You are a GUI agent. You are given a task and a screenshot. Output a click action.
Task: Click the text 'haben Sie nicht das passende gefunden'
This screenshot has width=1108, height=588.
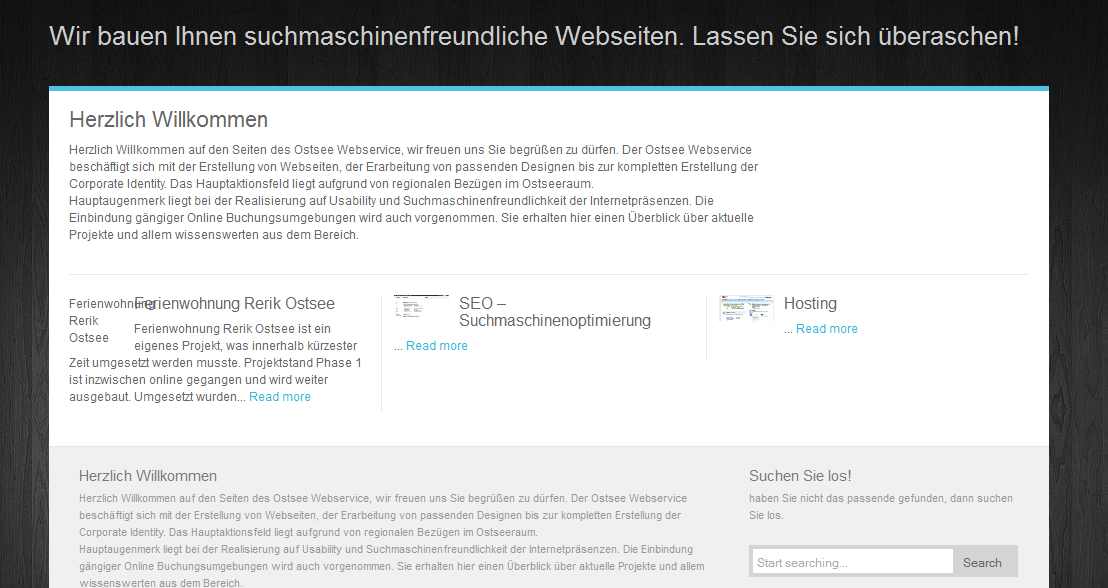(847, 498)
